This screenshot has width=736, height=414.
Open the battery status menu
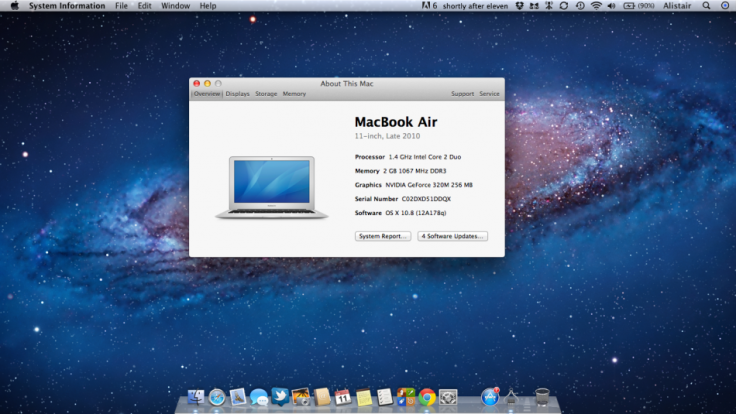(639, 6)
